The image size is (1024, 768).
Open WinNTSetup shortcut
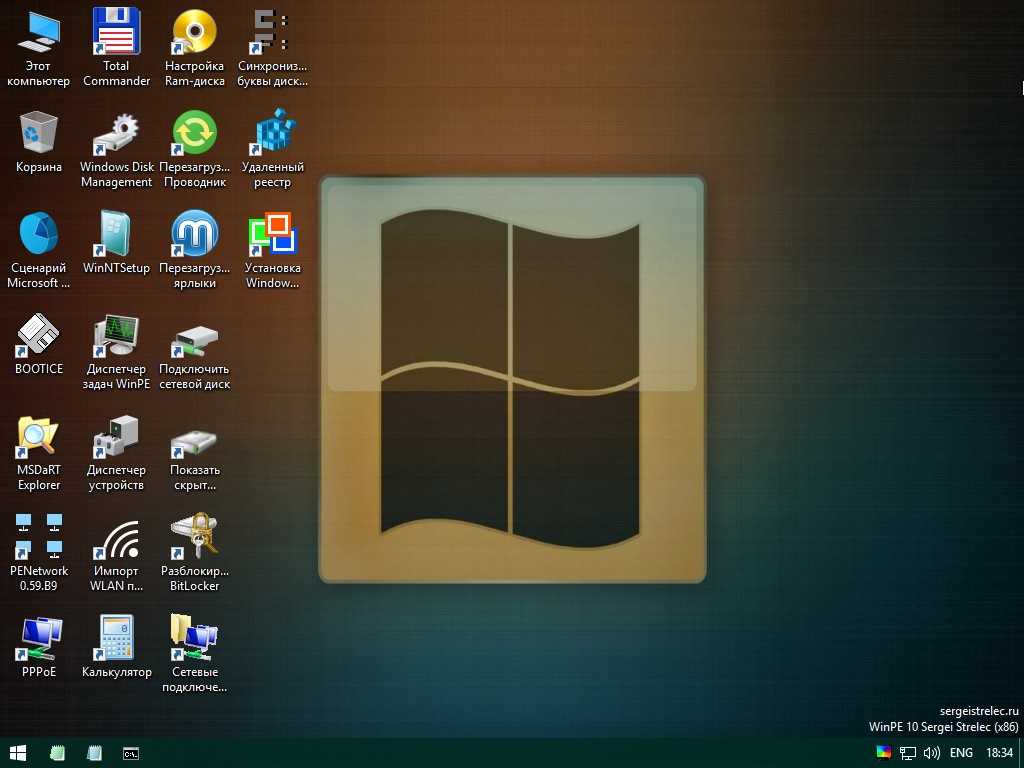[x=116, y=235]
